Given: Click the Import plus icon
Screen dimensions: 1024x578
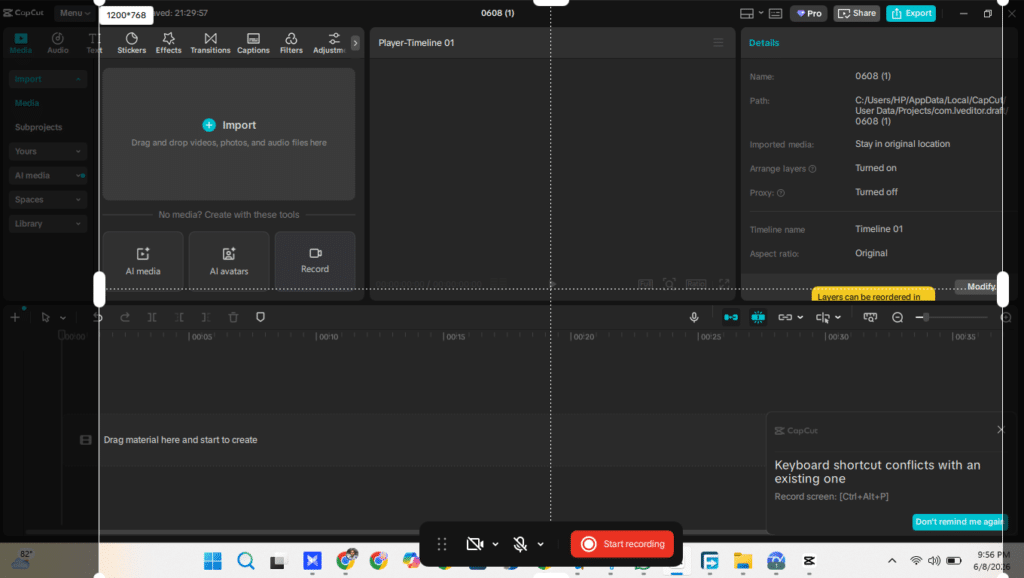Looking at the screenshot, I should pyautogui.click(x=209, y=125).
